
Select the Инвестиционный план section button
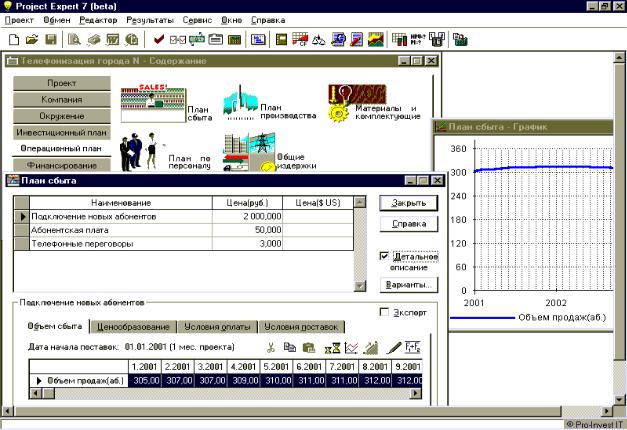tap(62, 132)
